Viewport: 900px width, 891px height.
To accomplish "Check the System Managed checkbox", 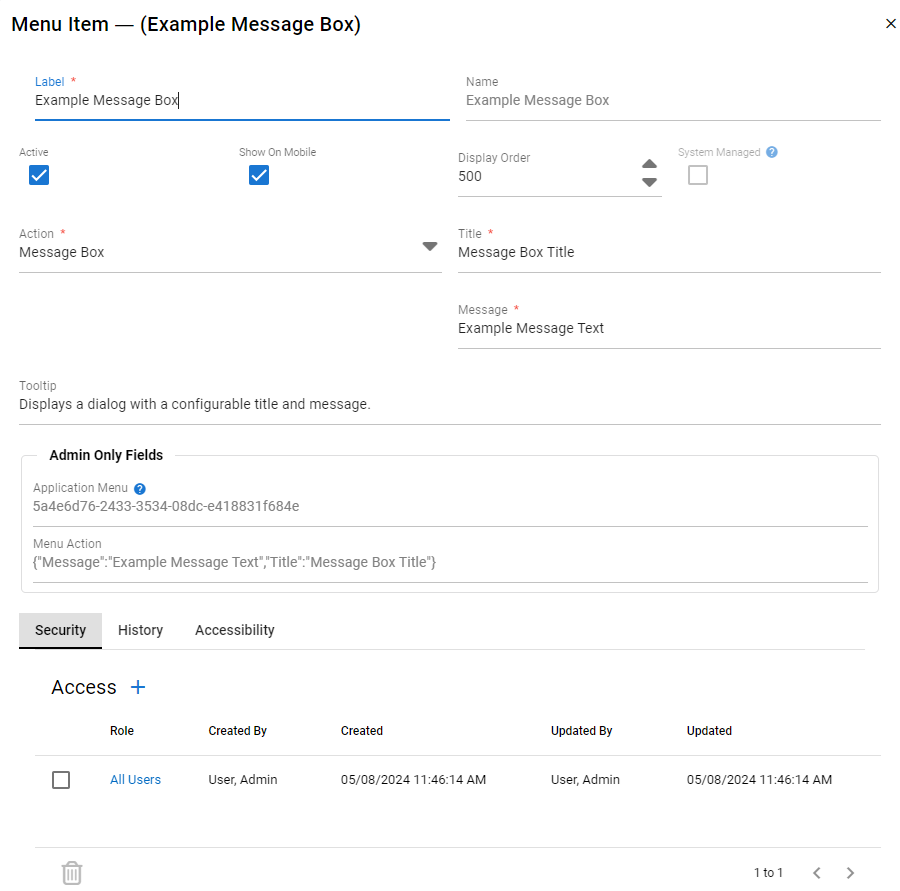I will [698, 175].
